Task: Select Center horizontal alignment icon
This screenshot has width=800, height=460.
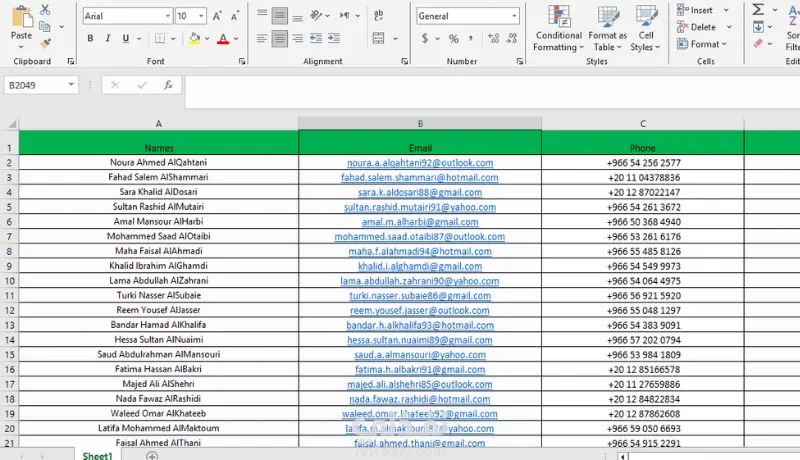Action: click(280, 38)
